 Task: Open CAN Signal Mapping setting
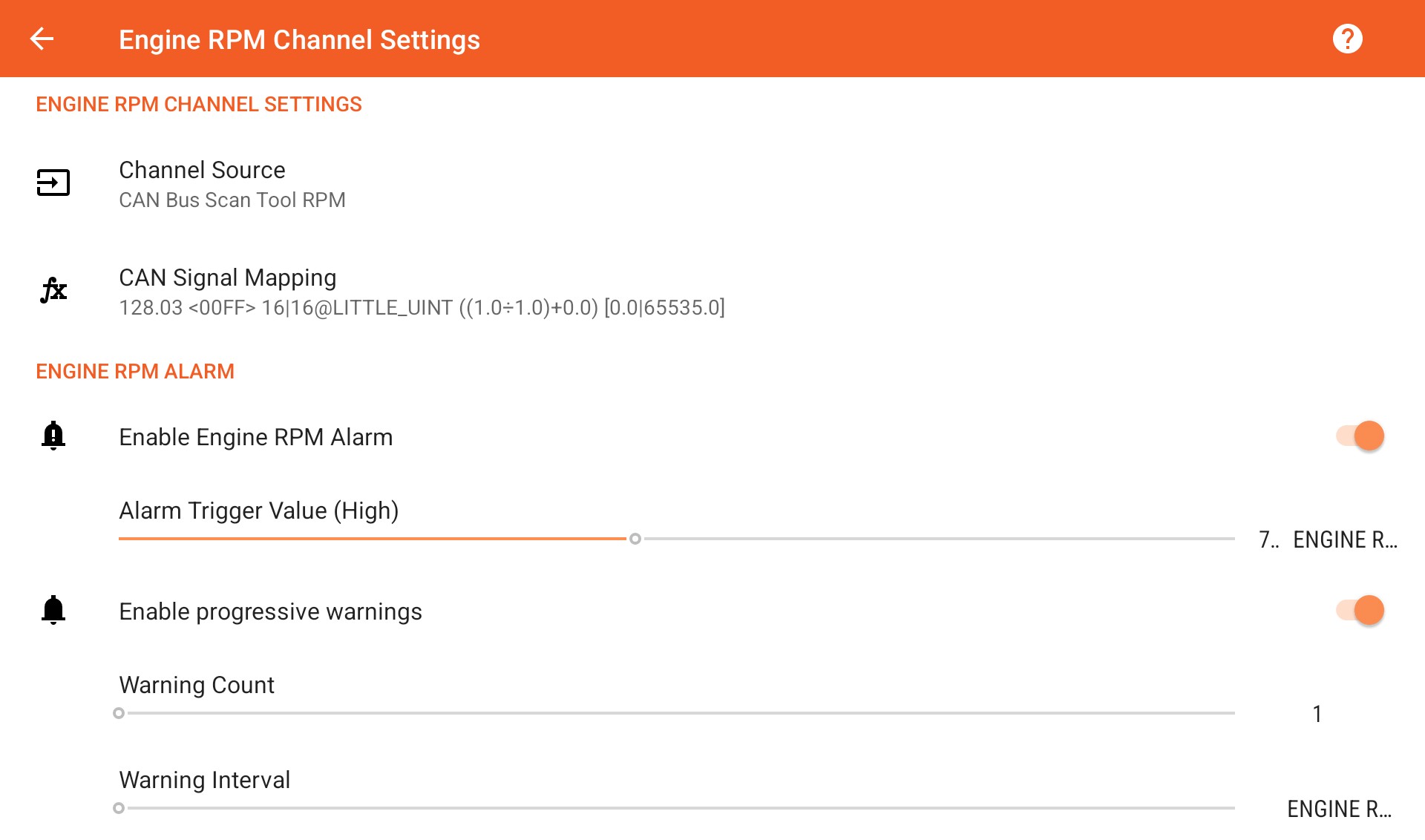[712, 292]
